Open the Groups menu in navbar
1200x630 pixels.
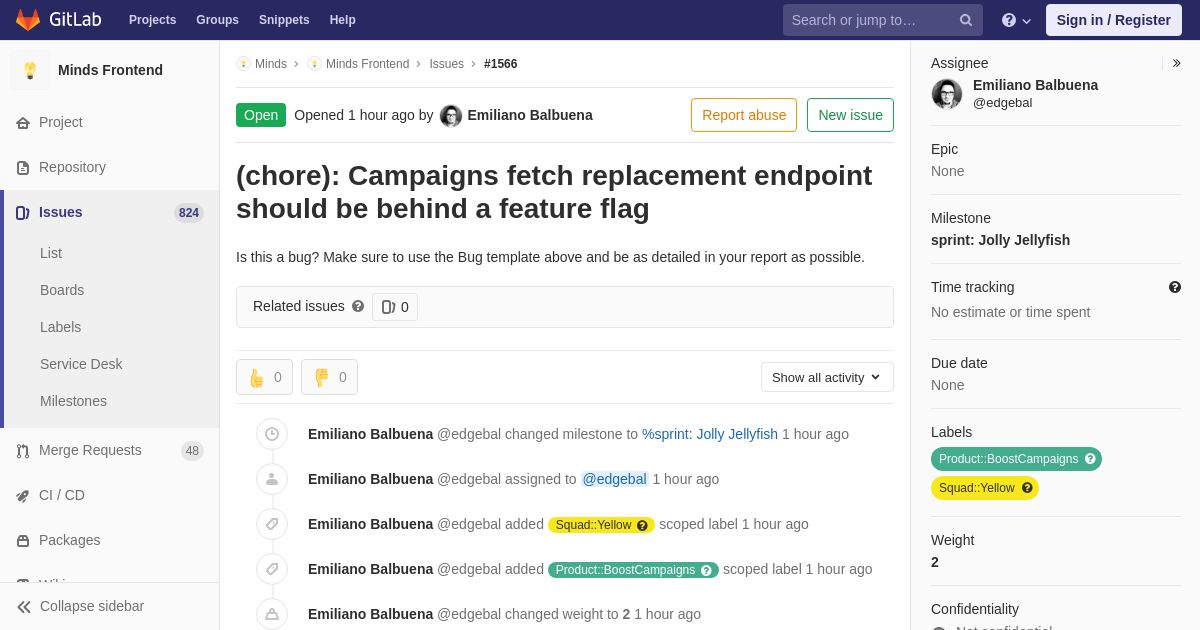click(217, 20)
